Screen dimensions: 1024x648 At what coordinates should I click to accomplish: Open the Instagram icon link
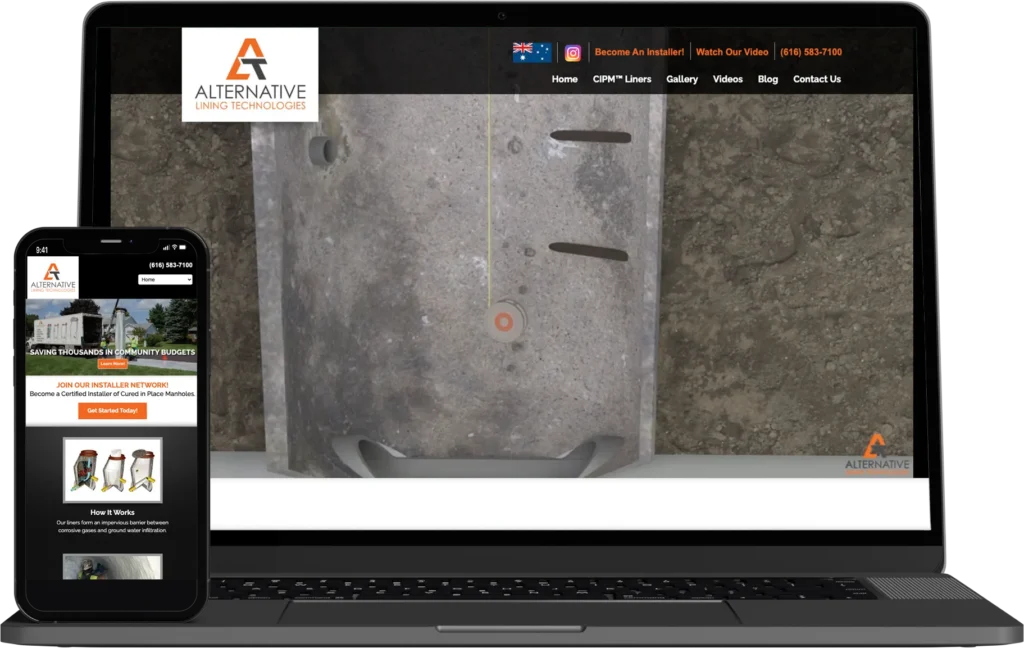573,53
